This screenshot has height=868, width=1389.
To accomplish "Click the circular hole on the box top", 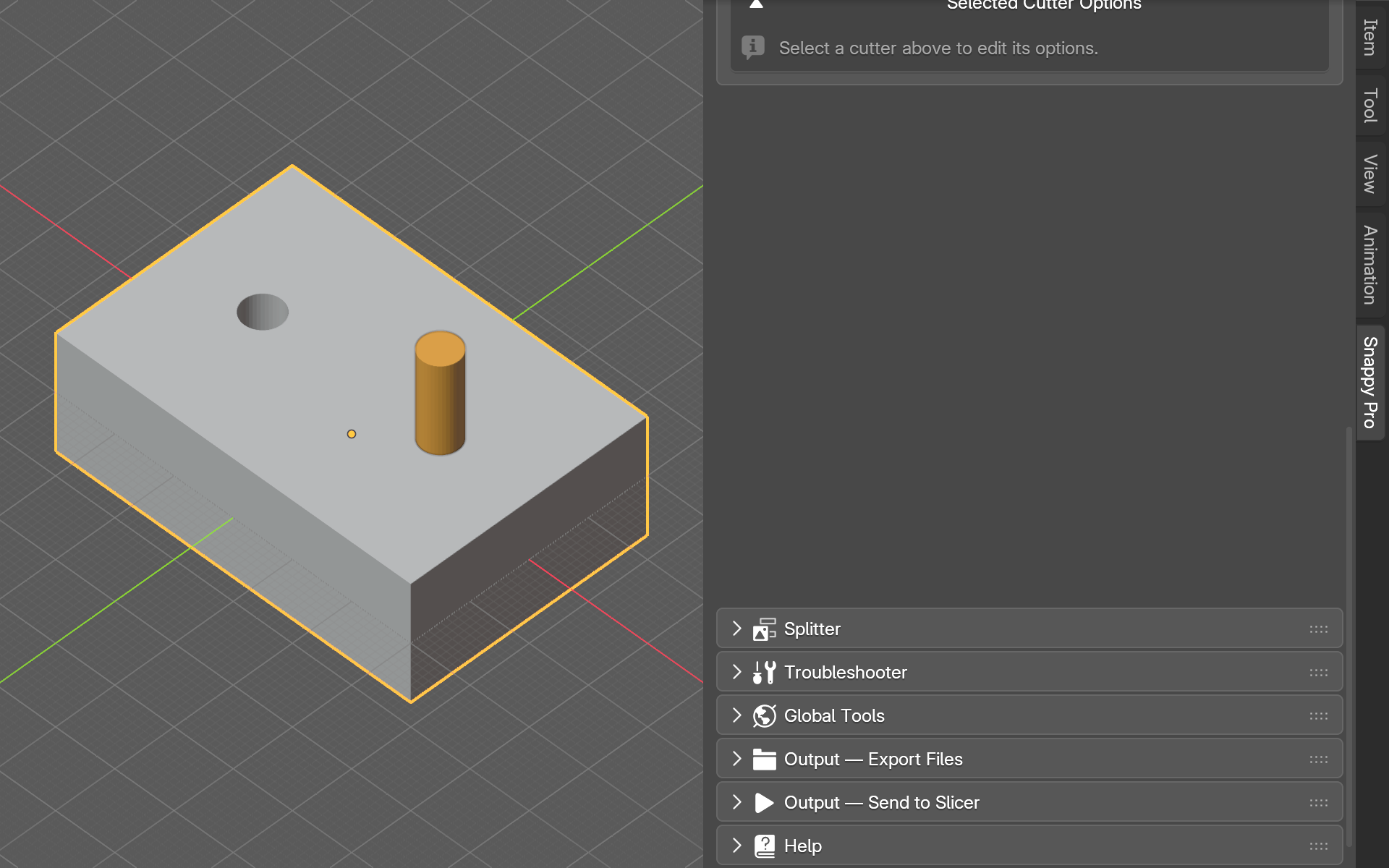I will pyautogui.click(x=263, y=312).
